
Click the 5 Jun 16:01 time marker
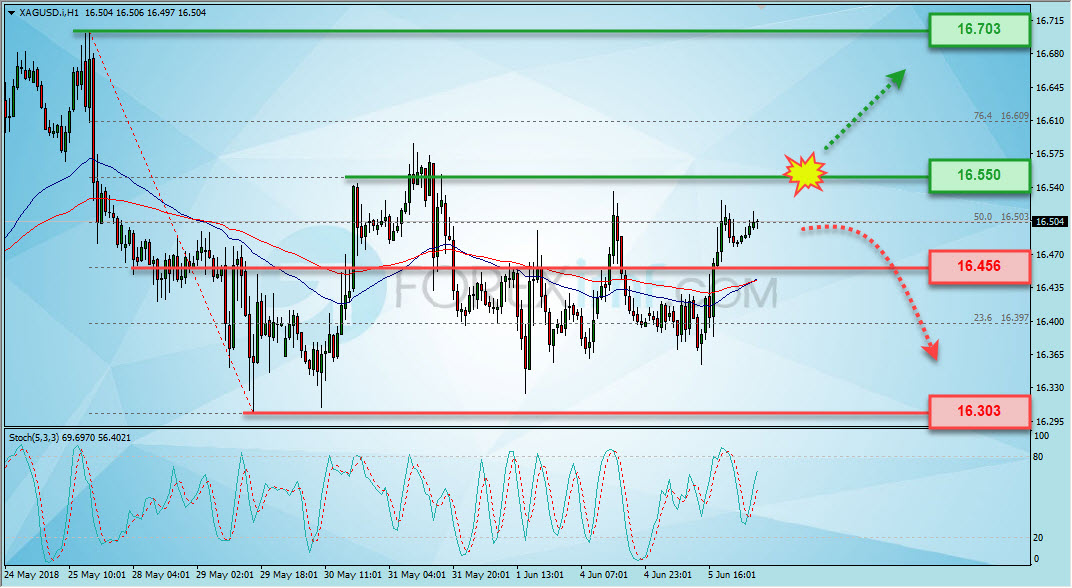732,575
